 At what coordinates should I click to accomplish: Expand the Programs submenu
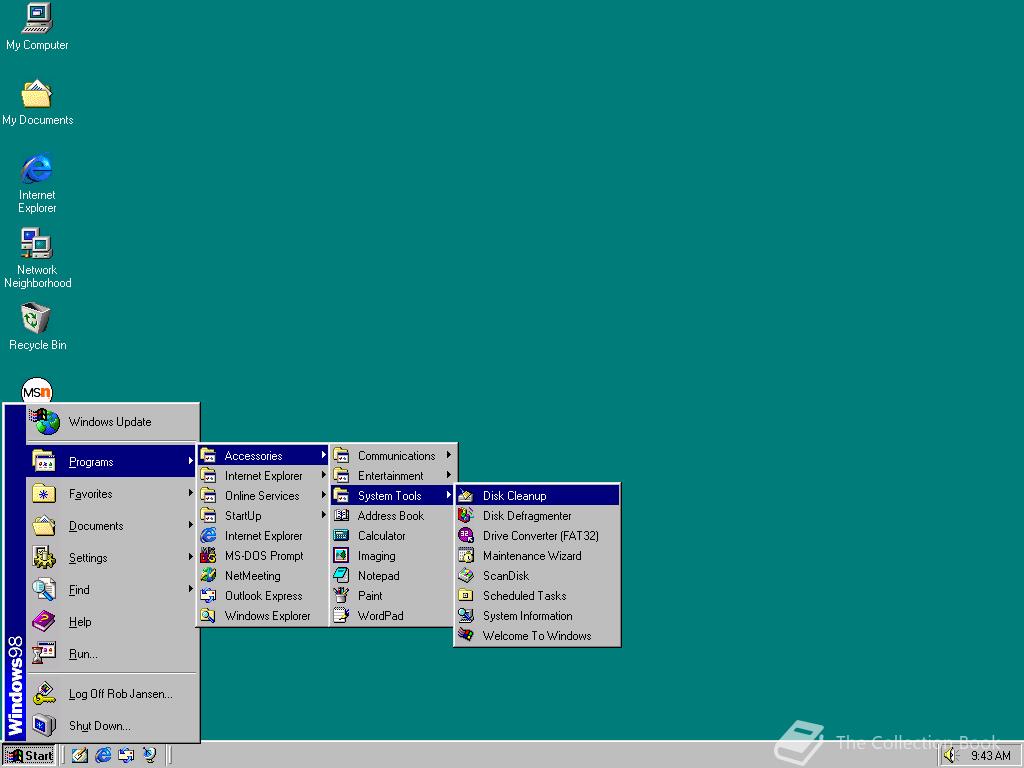click(112, 462)
